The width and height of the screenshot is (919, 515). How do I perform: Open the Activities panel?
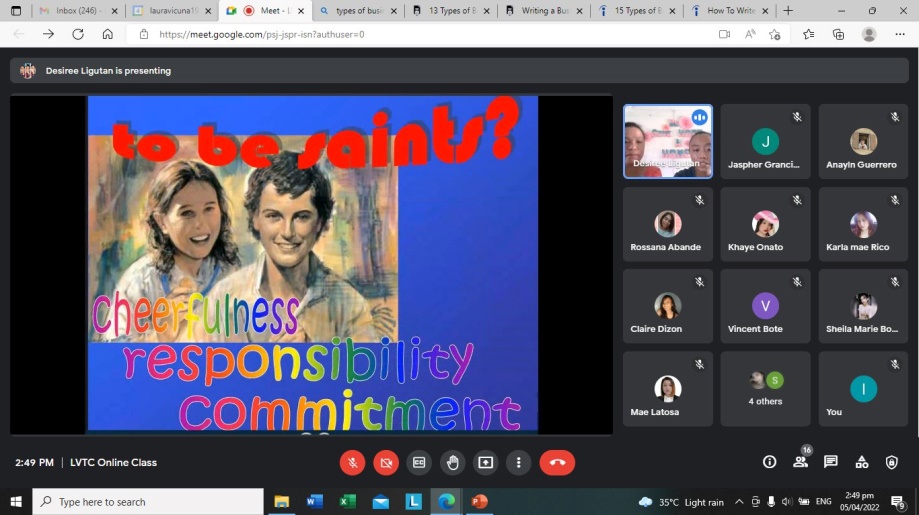pos(861,462)
